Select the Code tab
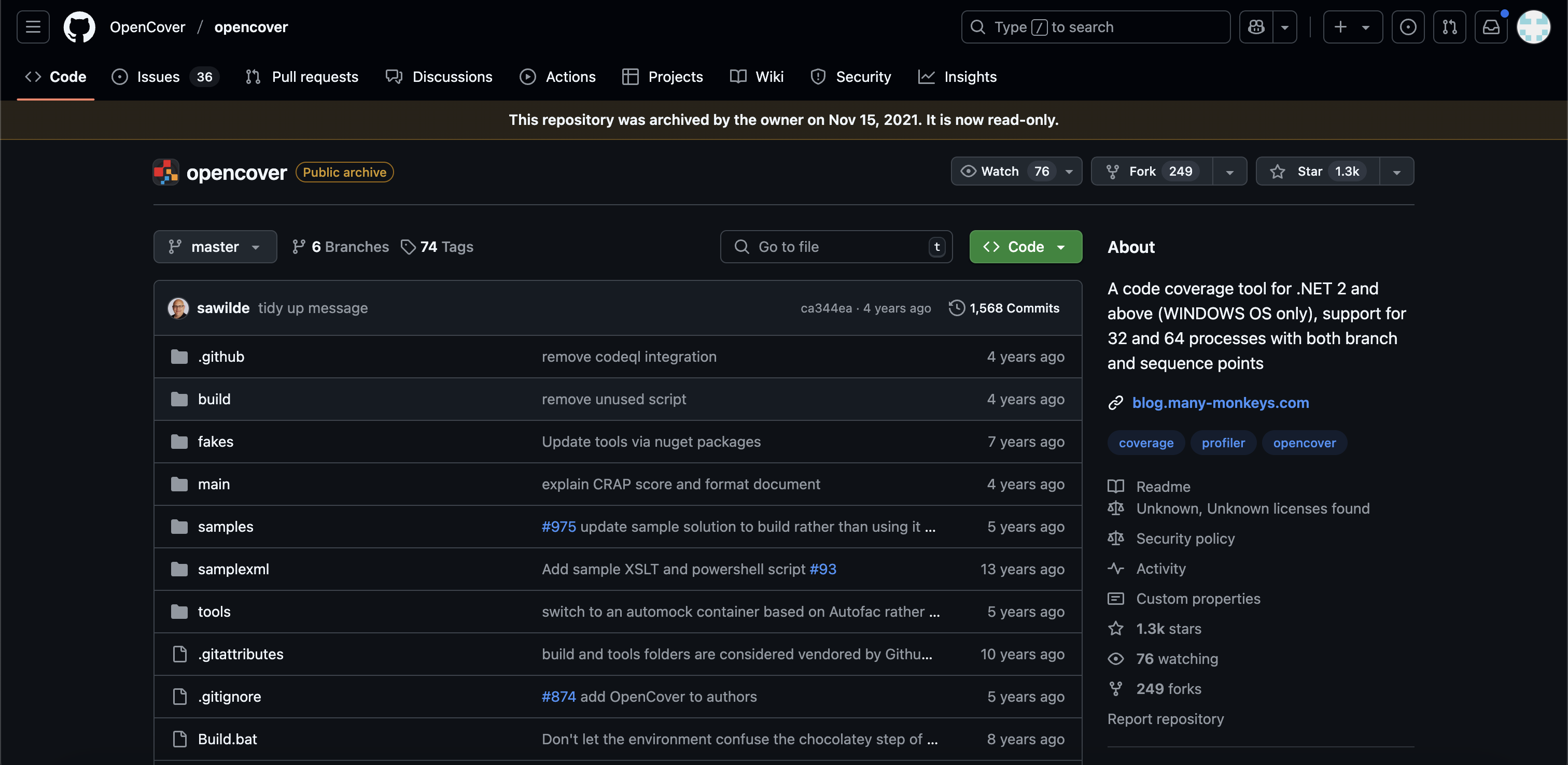The height and width of the screenshot is (765, 1568). [x=55, y=77]
